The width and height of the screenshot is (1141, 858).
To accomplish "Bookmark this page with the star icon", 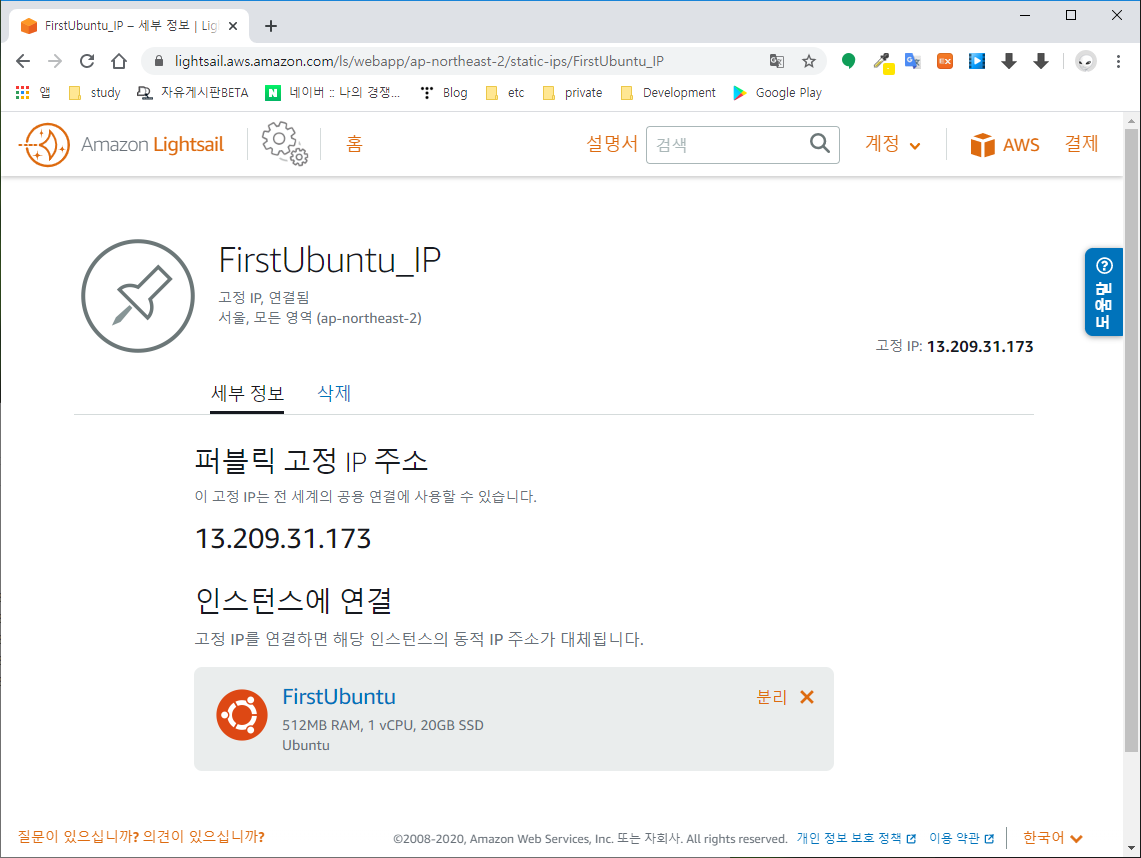I will click(x=808, y=61).
